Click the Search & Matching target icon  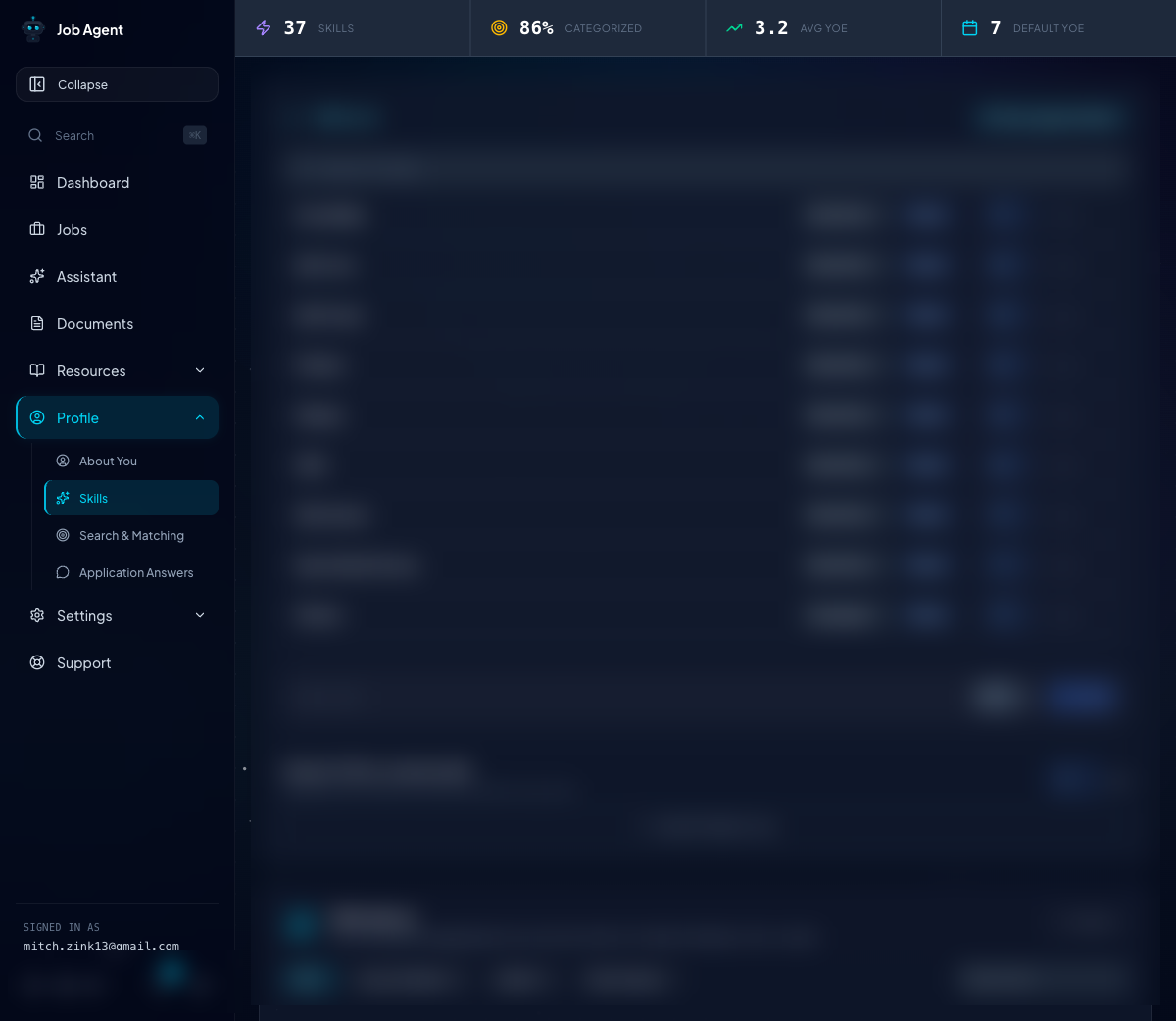[x=63, y=535]
